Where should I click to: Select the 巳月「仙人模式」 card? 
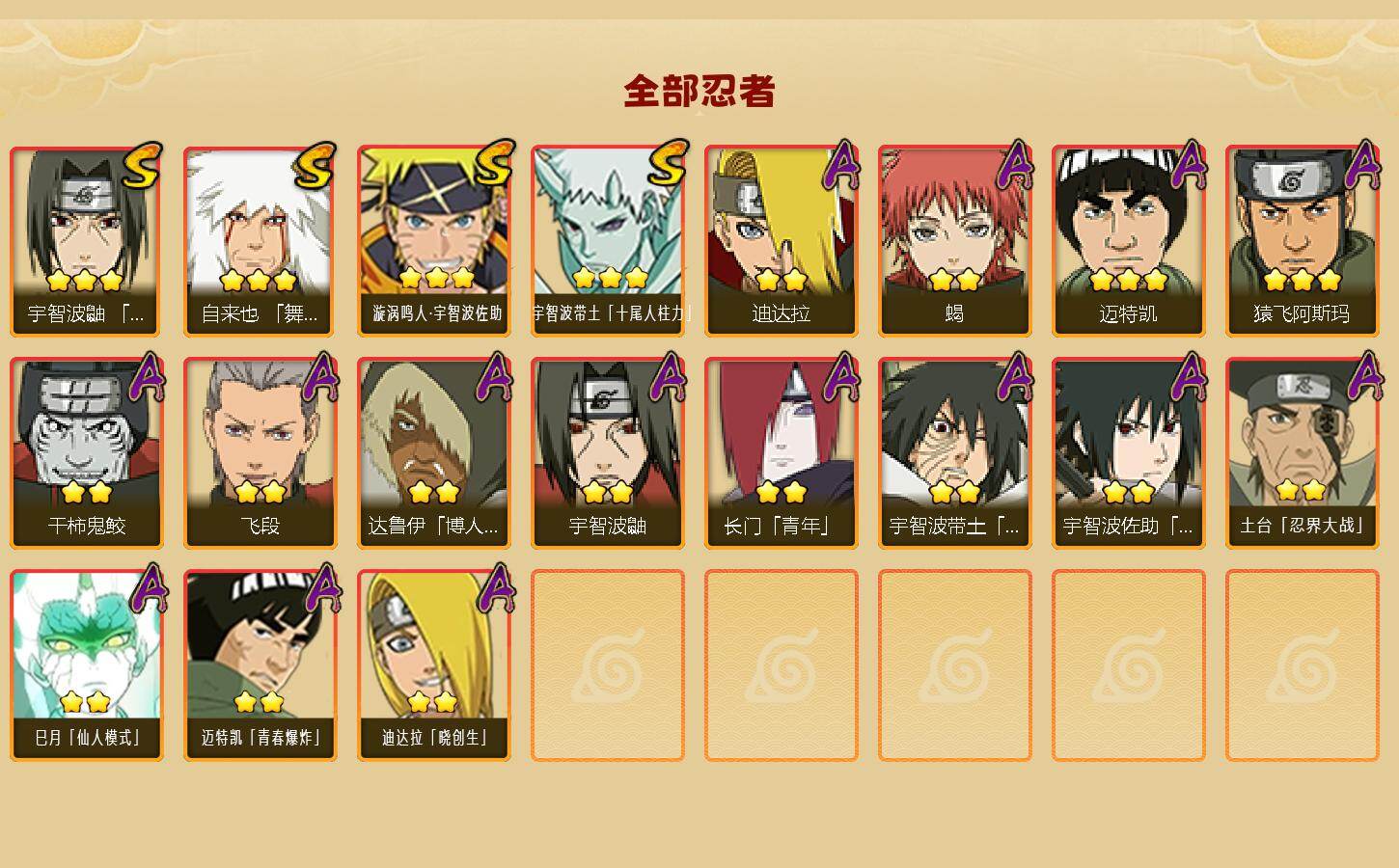click(87, 665)
